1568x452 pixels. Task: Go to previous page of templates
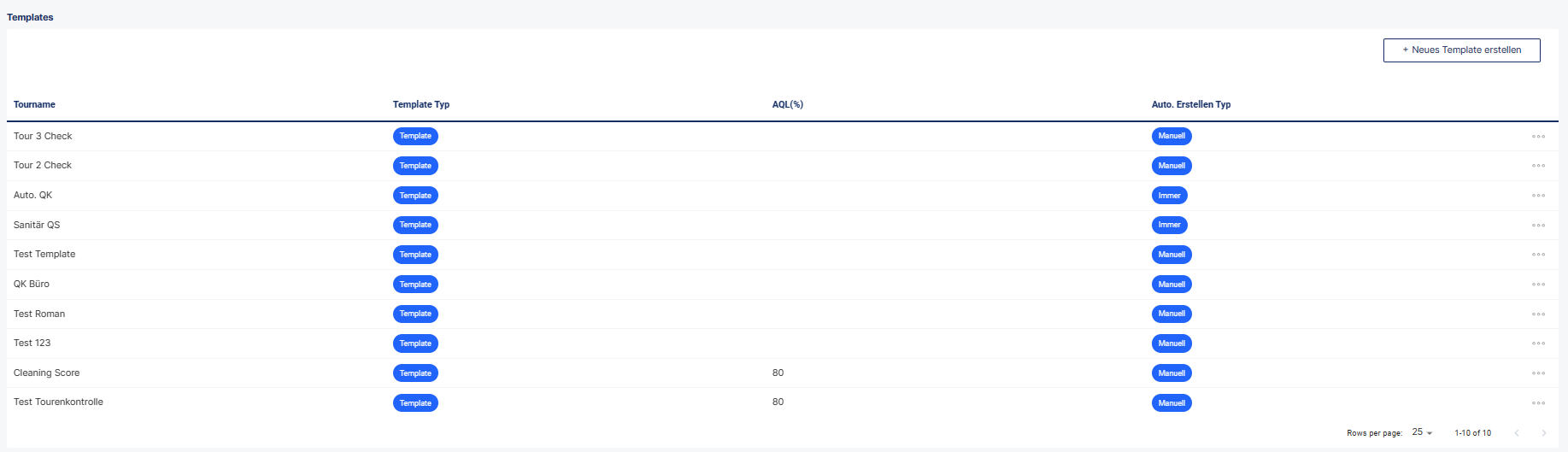[x=1517, y=433]
